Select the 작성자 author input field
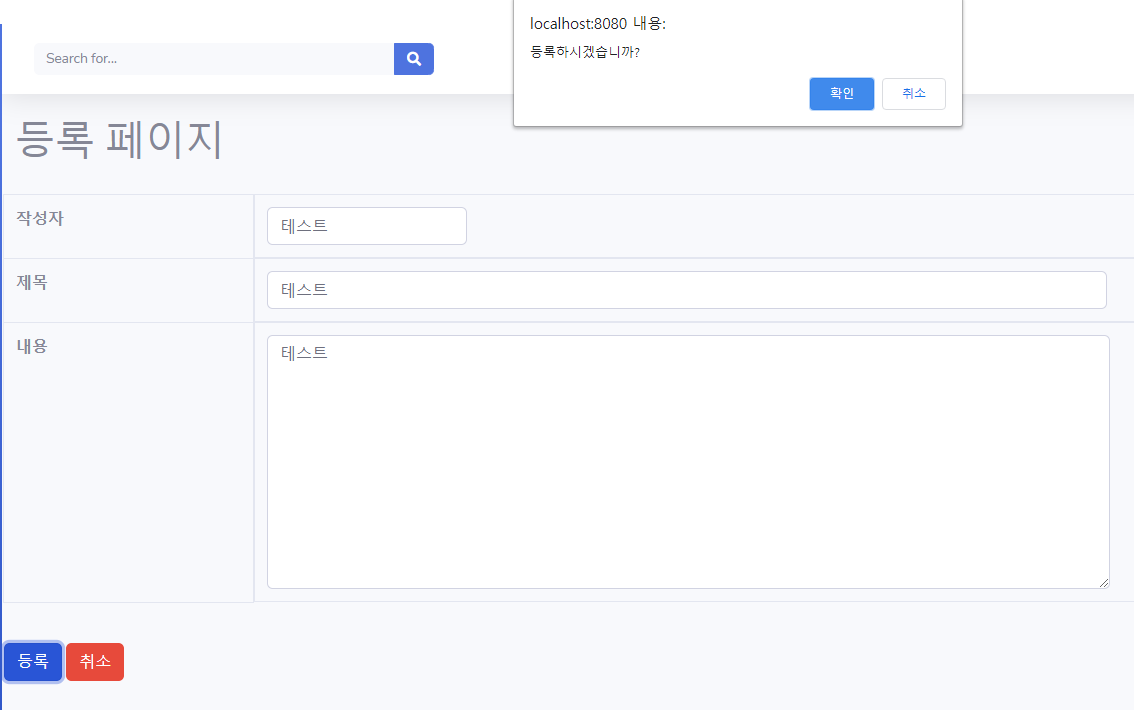Viewport: 1134px width, 710px height. pyautogui.click(x=367, y=226)
